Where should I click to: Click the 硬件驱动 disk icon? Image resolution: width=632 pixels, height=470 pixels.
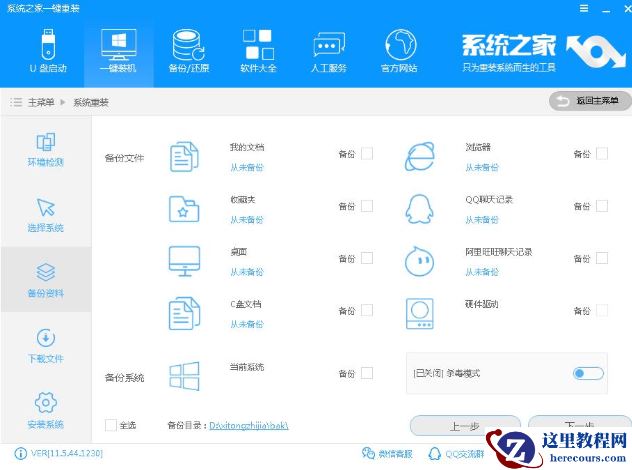pos(420,314)
